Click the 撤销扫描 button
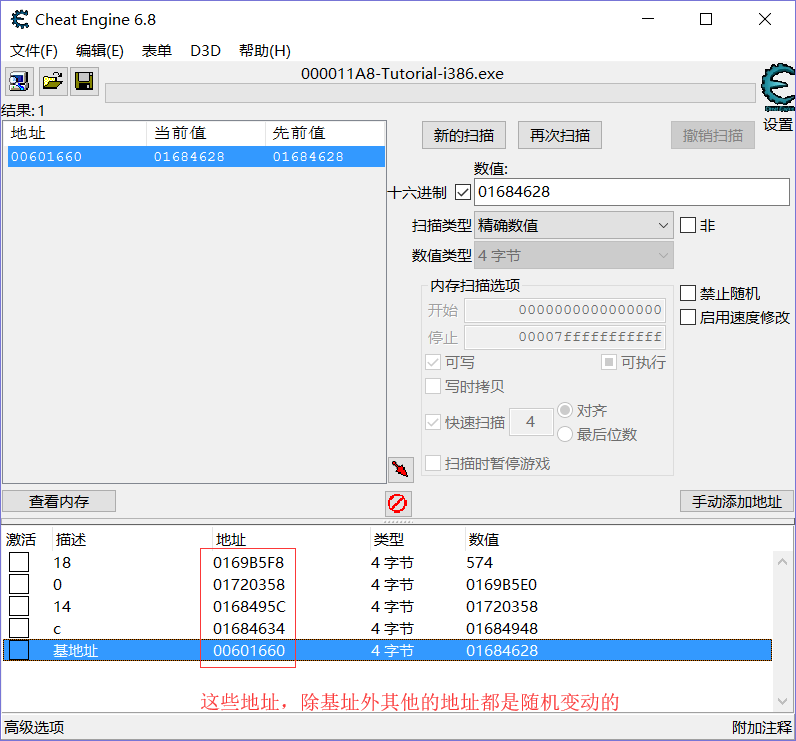Viewport: 796px width, 741px height. (x=713, y=135)
